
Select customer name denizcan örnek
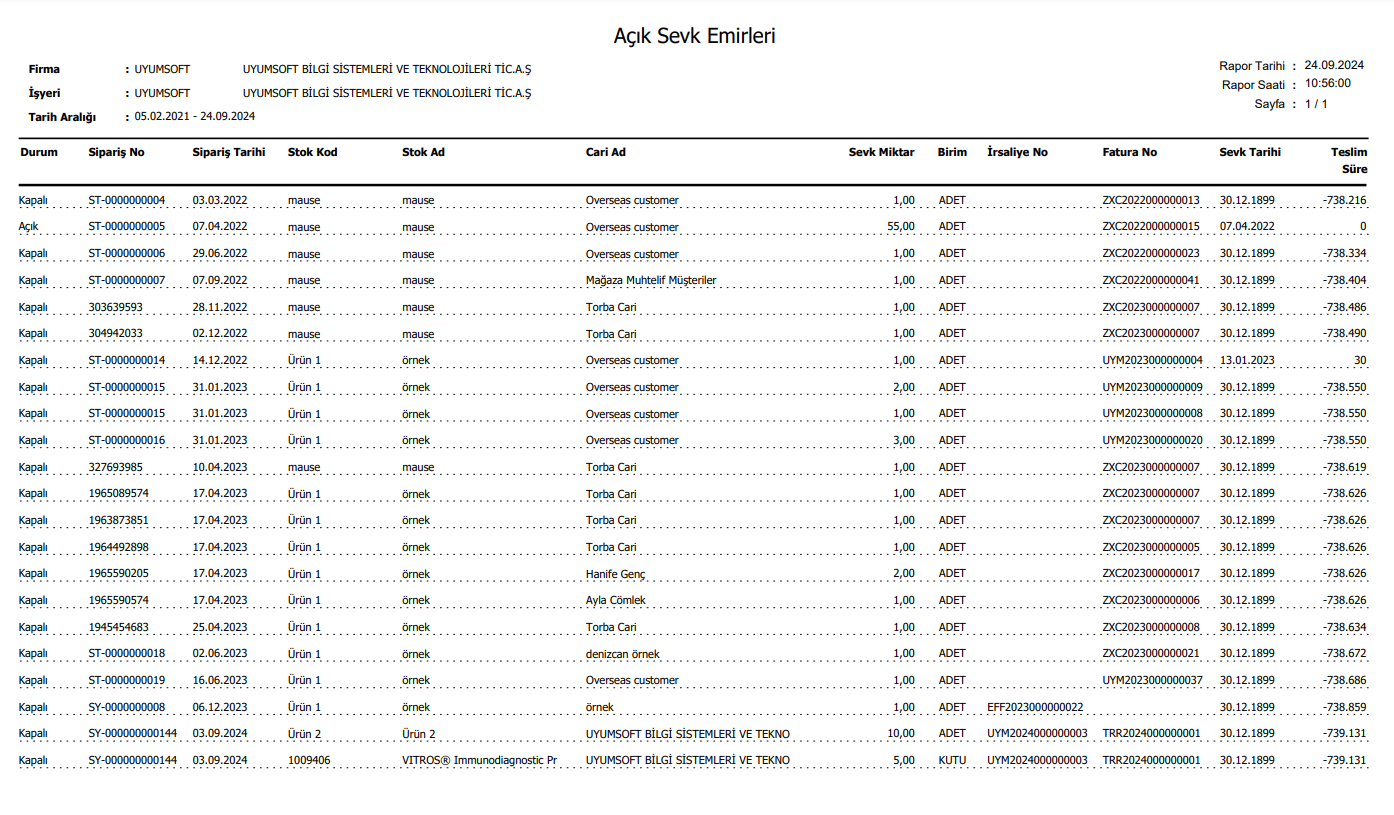pyautogui.click(x=622, y=654)
